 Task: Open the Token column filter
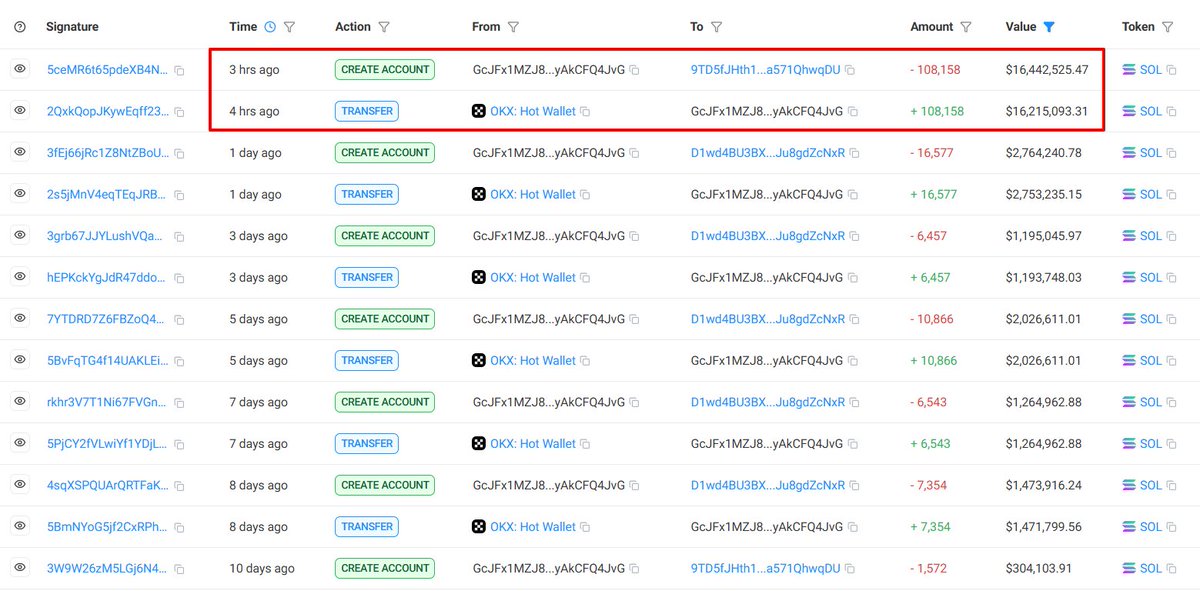click(x=1167, y=27)
